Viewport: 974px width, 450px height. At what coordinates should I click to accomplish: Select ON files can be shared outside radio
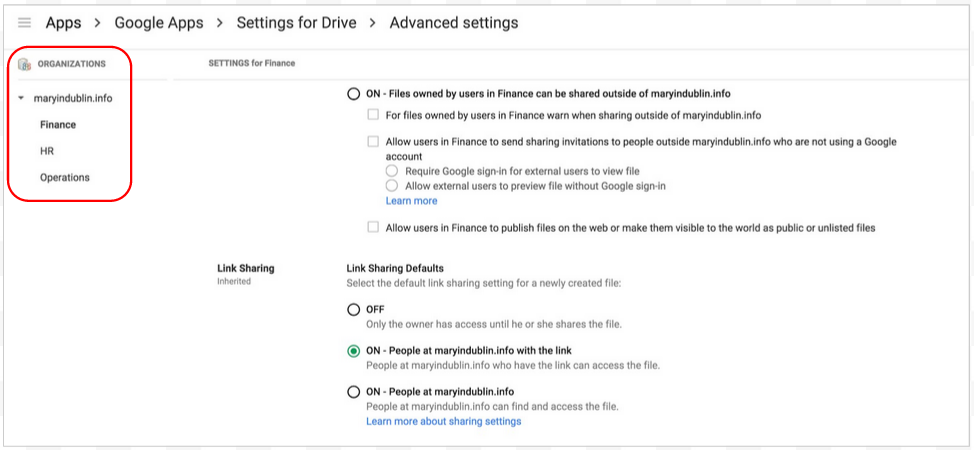pyautogui.click(x=353, y=94)
